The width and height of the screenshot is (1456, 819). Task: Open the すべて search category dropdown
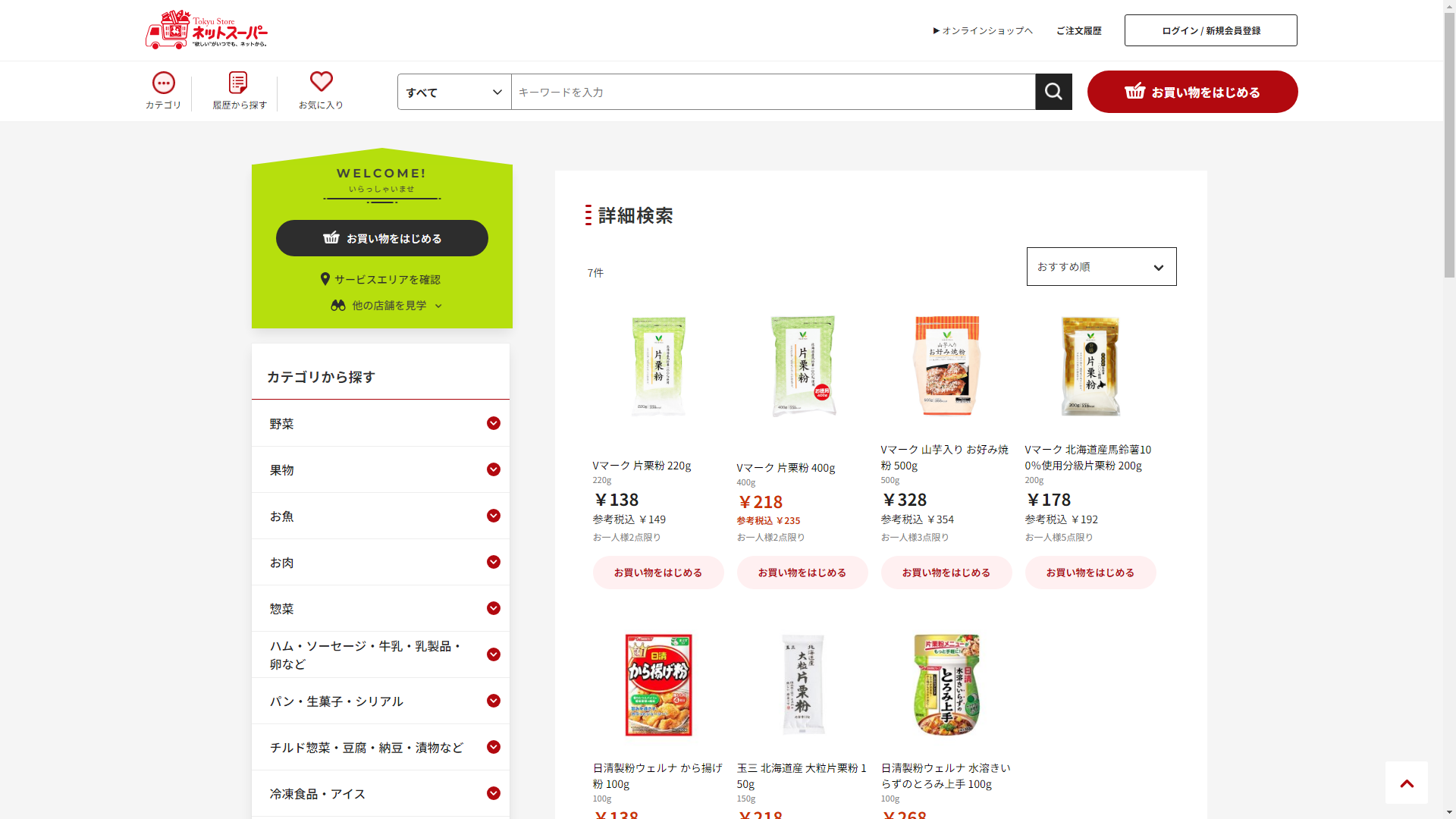pyautogui.click(x=454, y=92)
